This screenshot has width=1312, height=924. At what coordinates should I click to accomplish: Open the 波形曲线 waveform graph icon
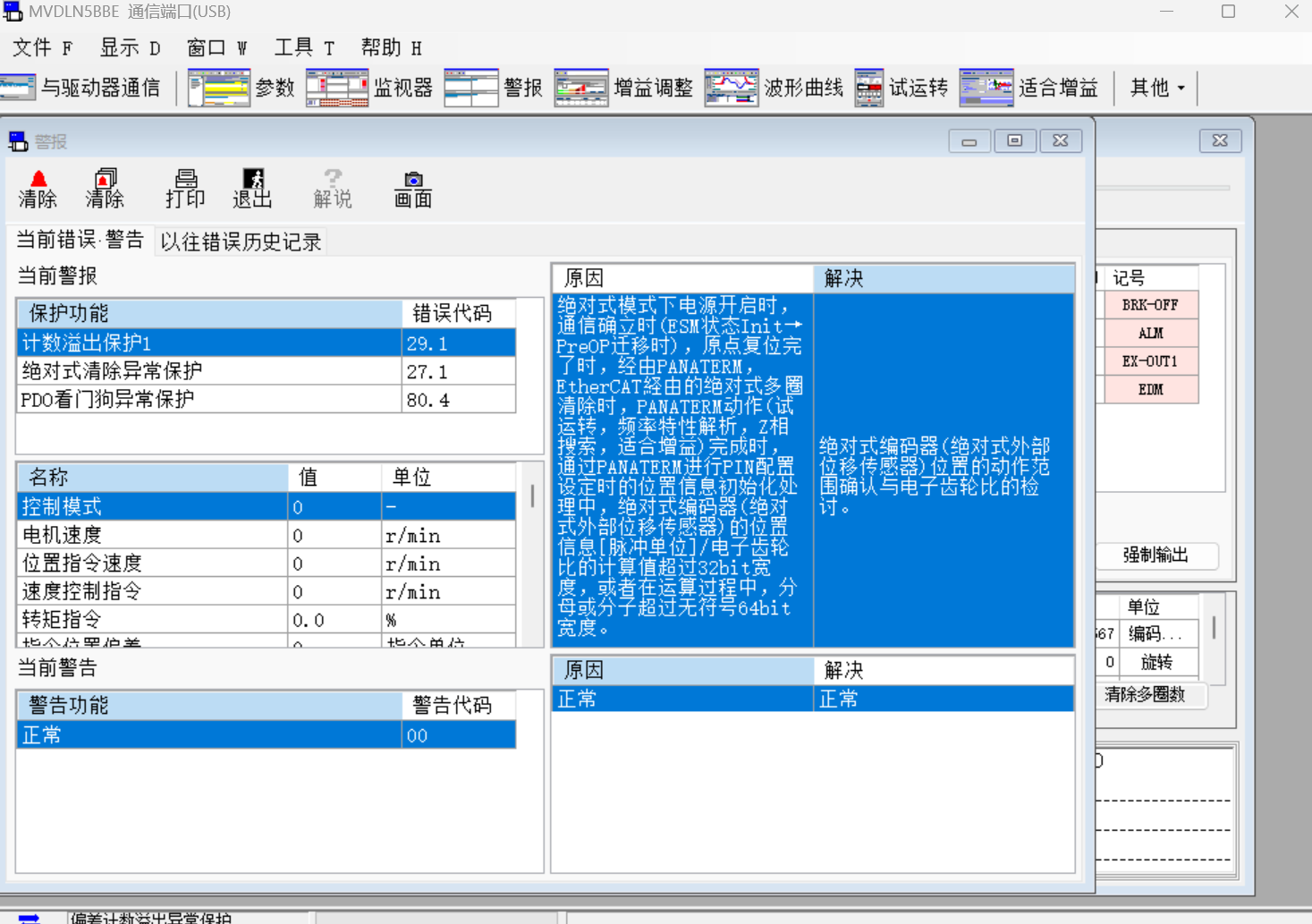pyautogui.click(x=732, y=88)
